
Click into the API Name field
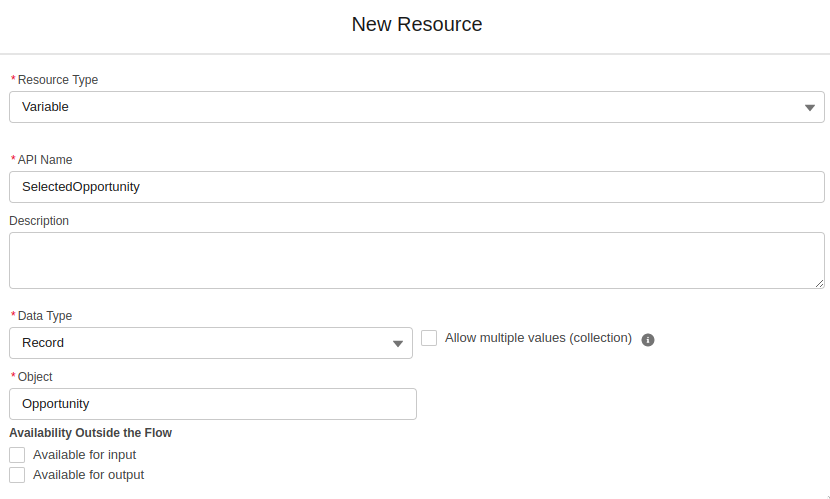click(x=416, y=187)
